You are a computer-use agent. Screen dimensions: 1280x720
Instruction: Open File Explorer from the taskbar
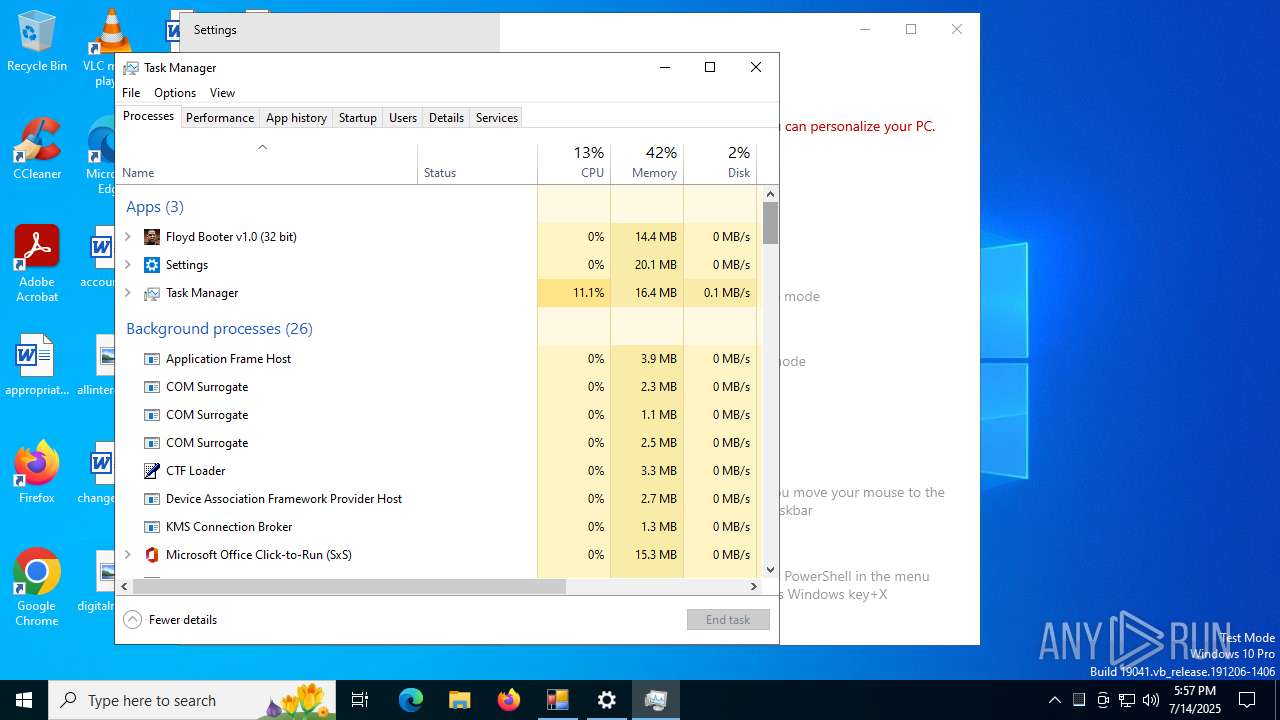[460, 700]
